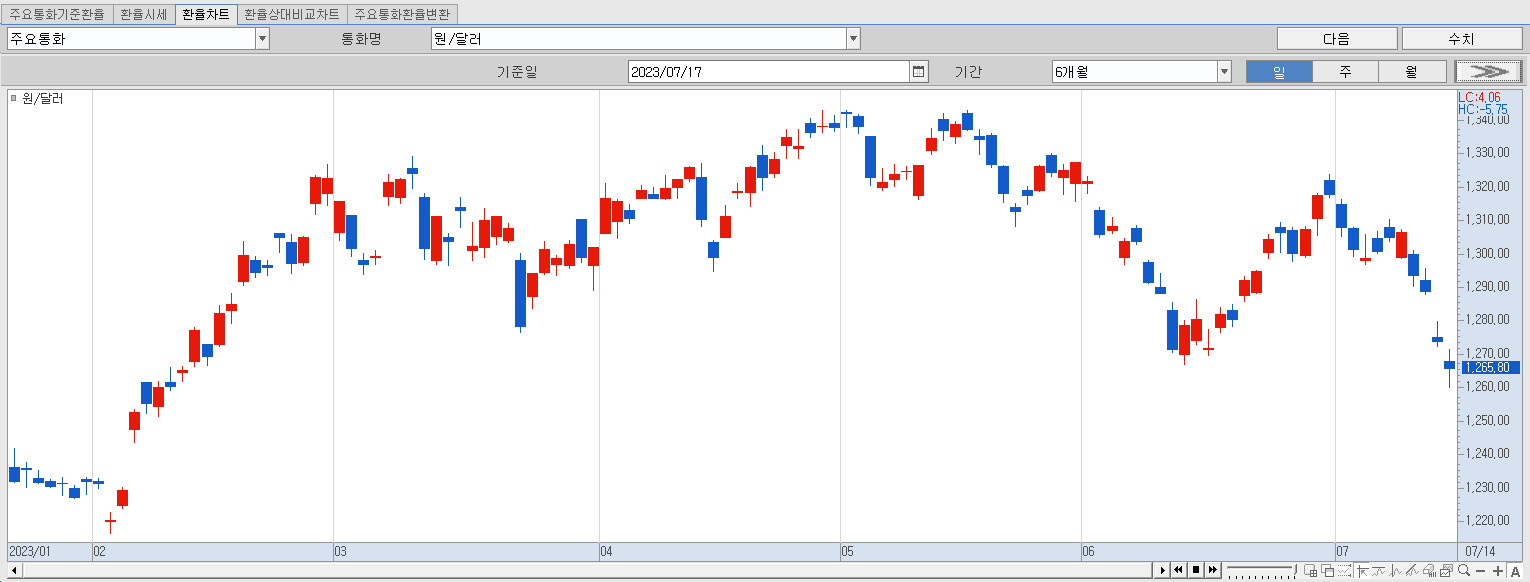Click the 06 month label on time axis
Viewport: 1530px width, 582px height.
[1088, 551]
